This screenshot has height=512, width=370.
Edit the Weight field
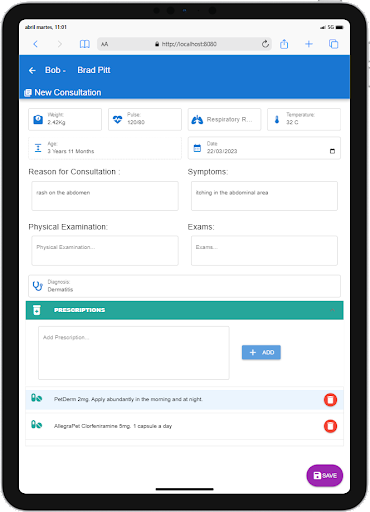coord(65,119)
